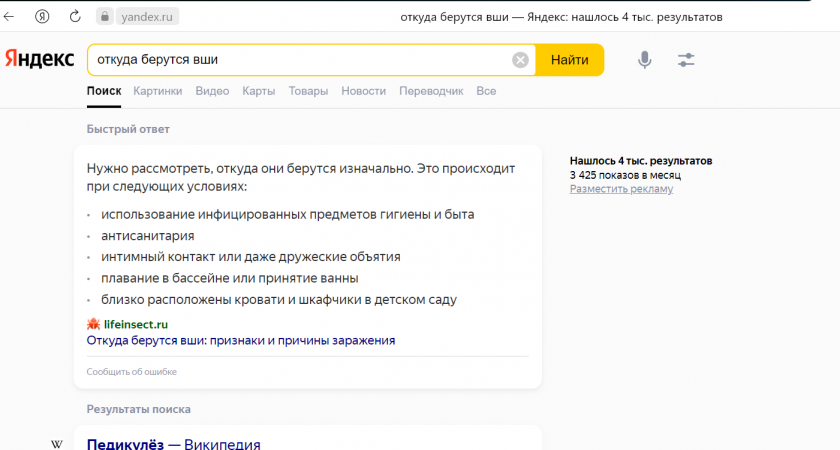Click 'близко расположены кровати и шкафчики' item
This screenshot has width=840, height=450.
click(279, 299)
